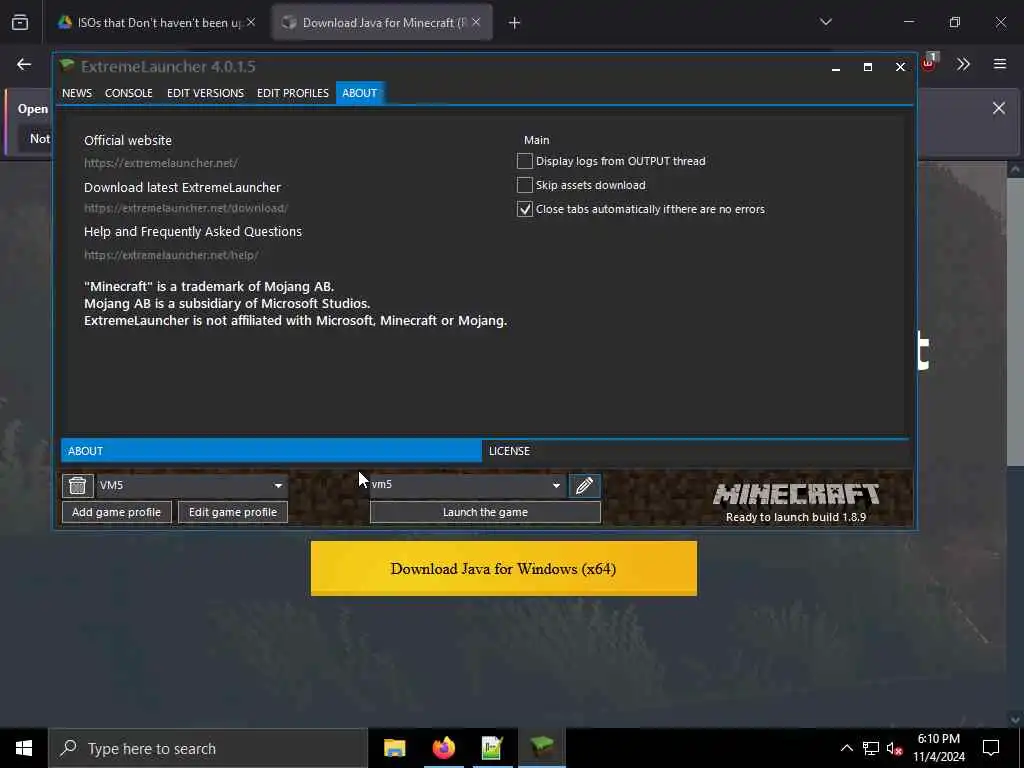The height and width of the screenshot is (768, 1024).
Task: Go back in the browser
Action: [24, 64]
